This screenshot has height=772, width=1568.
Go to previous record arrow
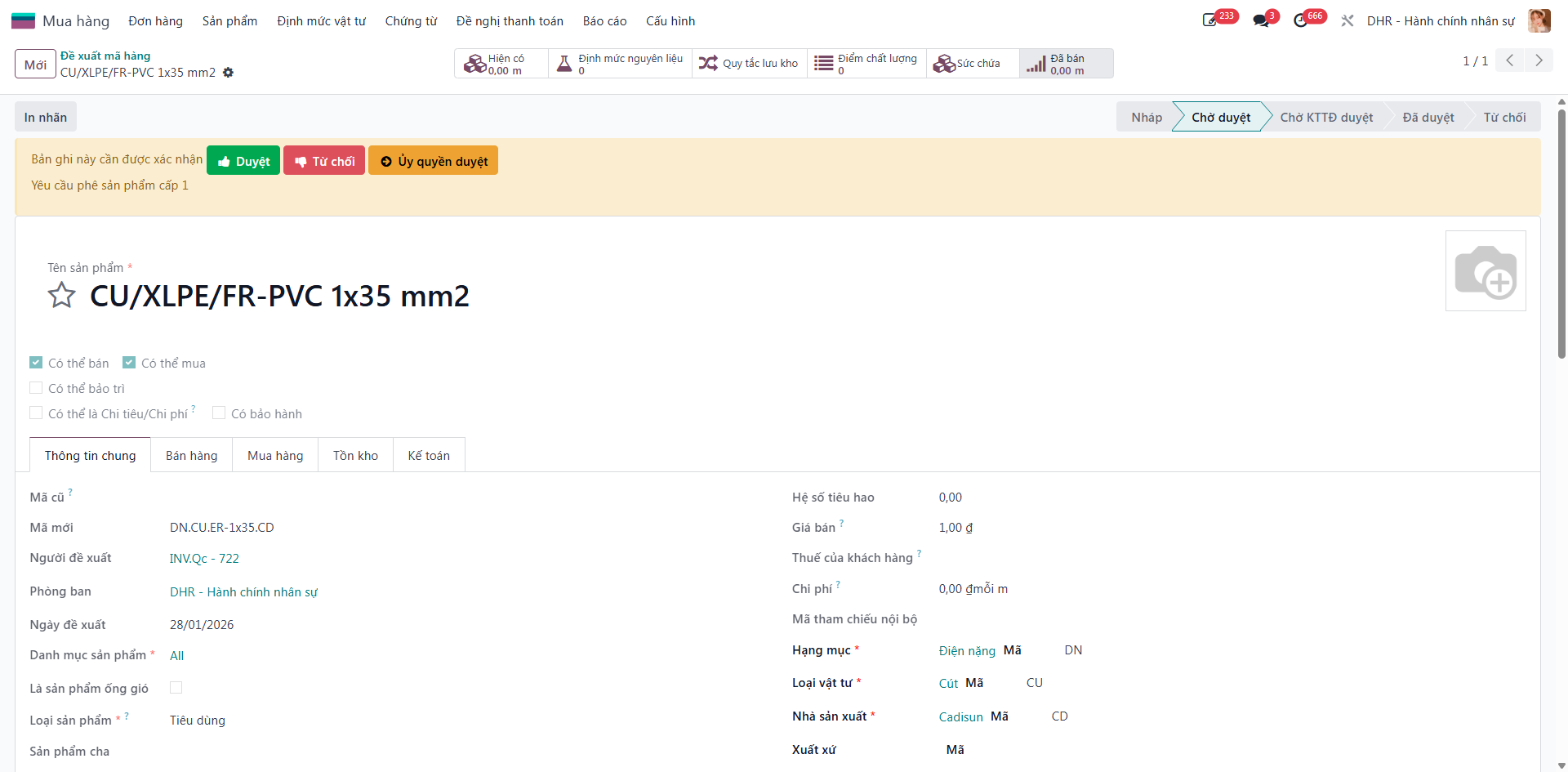tap(1510, 60)
